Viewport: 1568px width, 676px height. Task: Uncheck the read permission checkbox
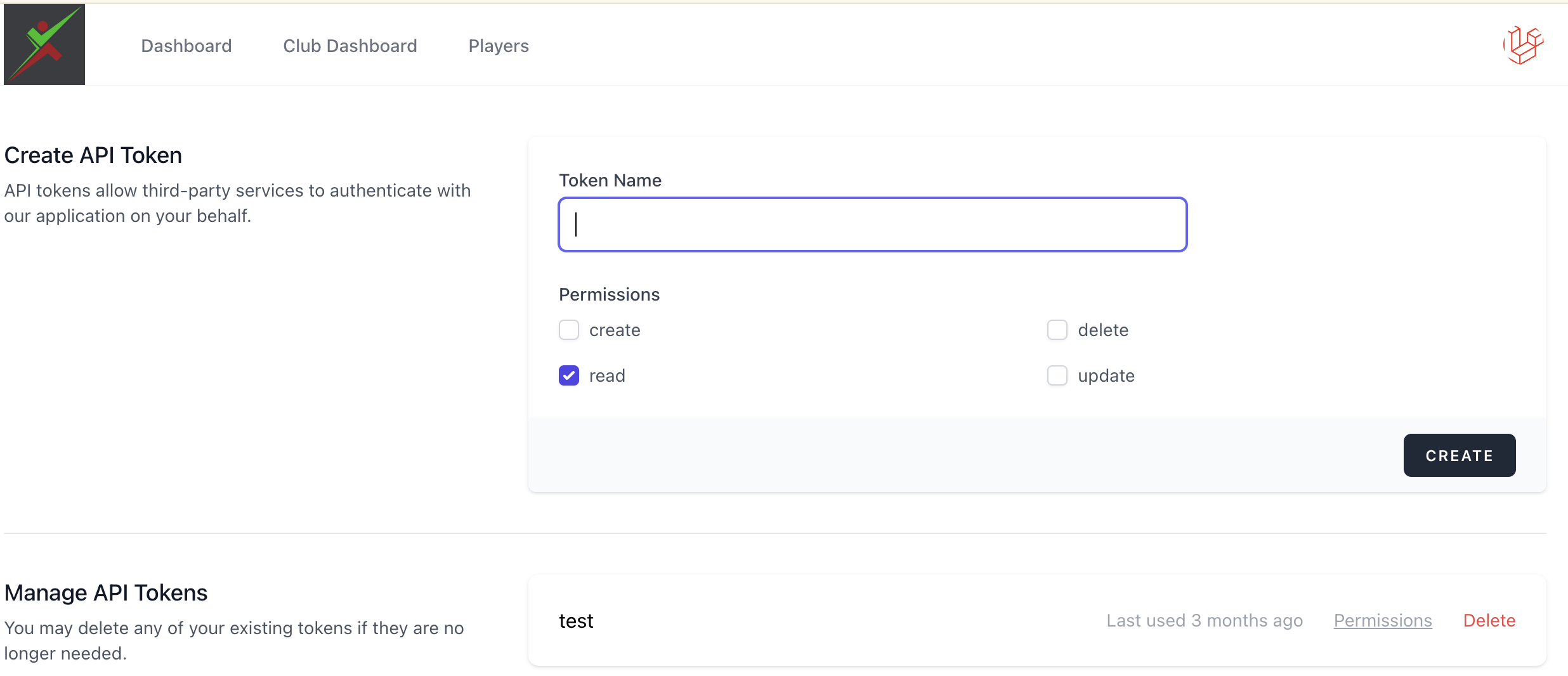[x=569, y=375]
